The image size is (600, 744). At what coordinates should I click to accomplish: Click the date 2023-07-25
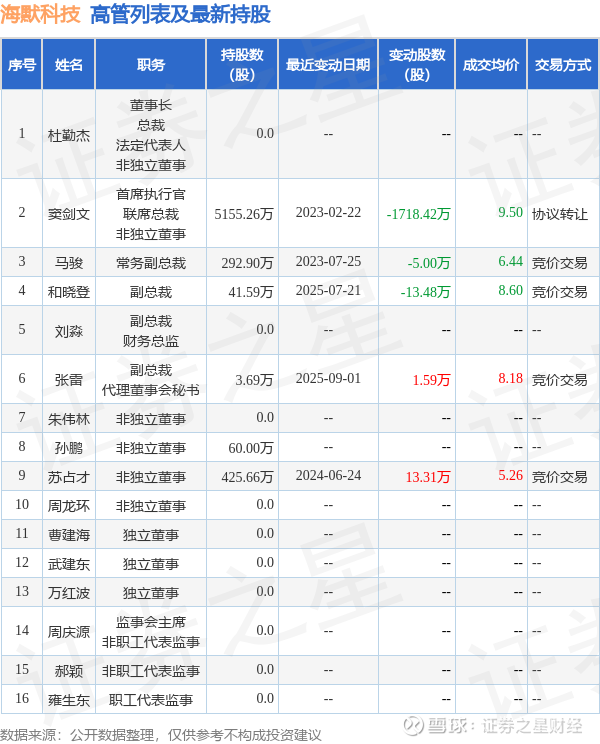[328, 261]
